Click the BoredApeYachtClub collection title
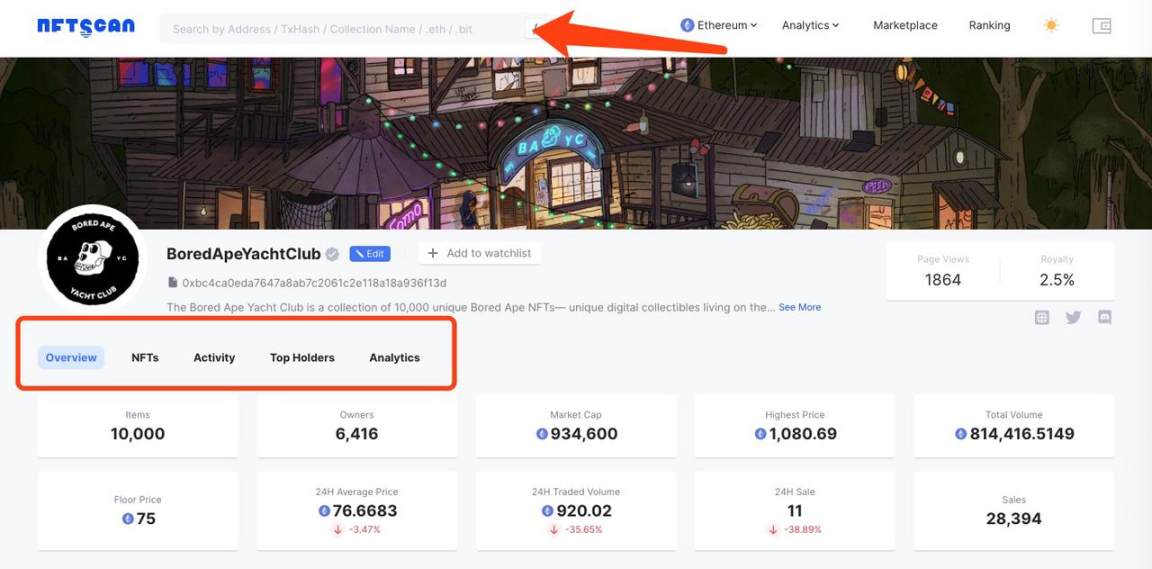The width and height of the screenshot is (1152, 569). (x=243, y=254)
